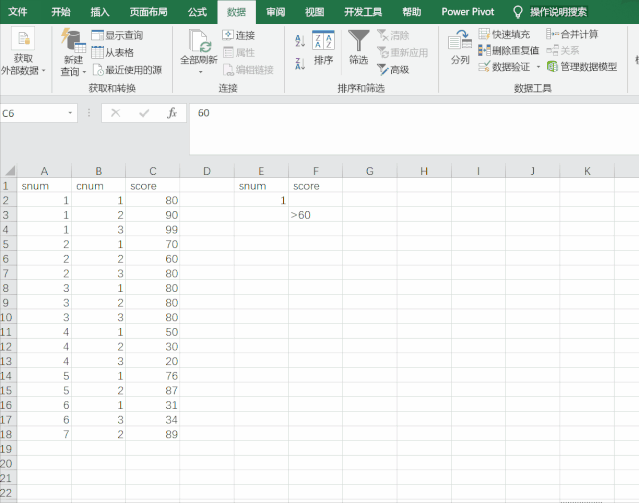Screen dimensions: 639x503
Task: Click the formula bar showing 60
Action: (414, 129)
